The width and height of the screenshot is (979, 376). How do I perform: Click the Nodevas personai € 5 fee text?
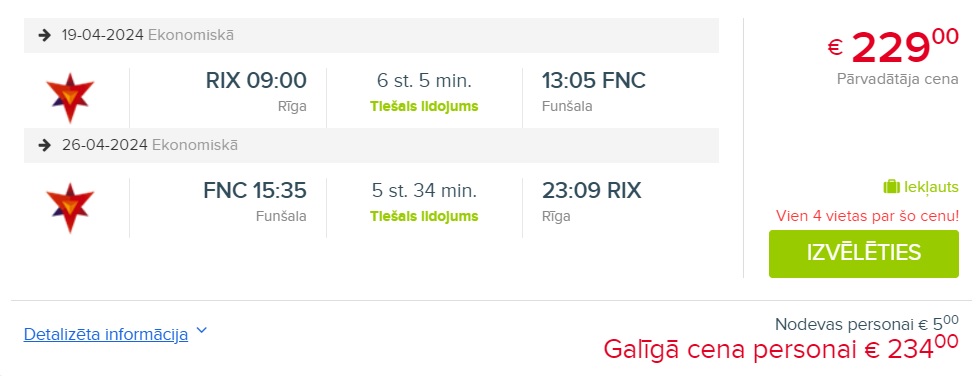pyautogui.click(x=867, y=324)
